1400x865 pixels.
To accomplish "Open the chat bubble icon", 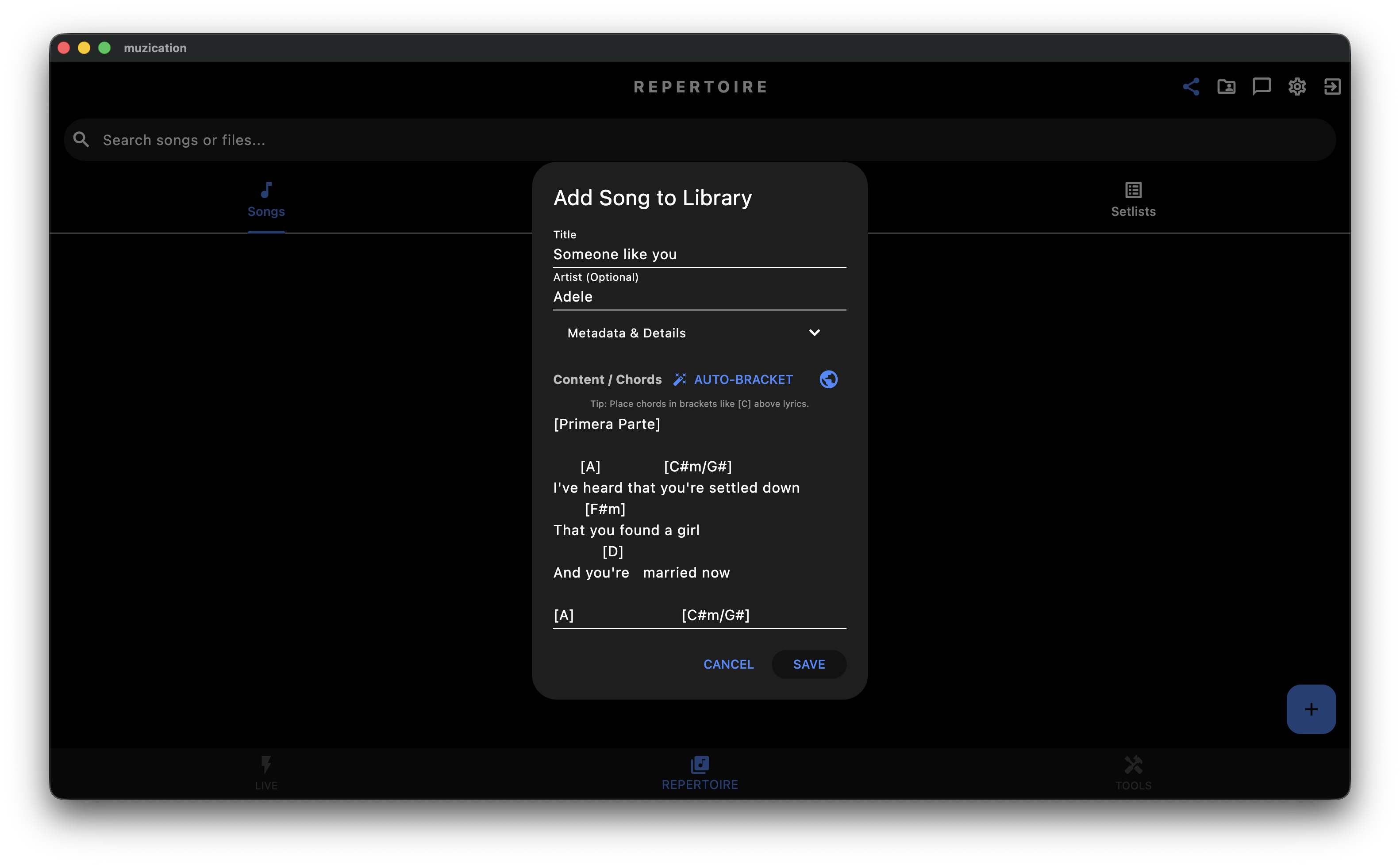I will 1262,86.
